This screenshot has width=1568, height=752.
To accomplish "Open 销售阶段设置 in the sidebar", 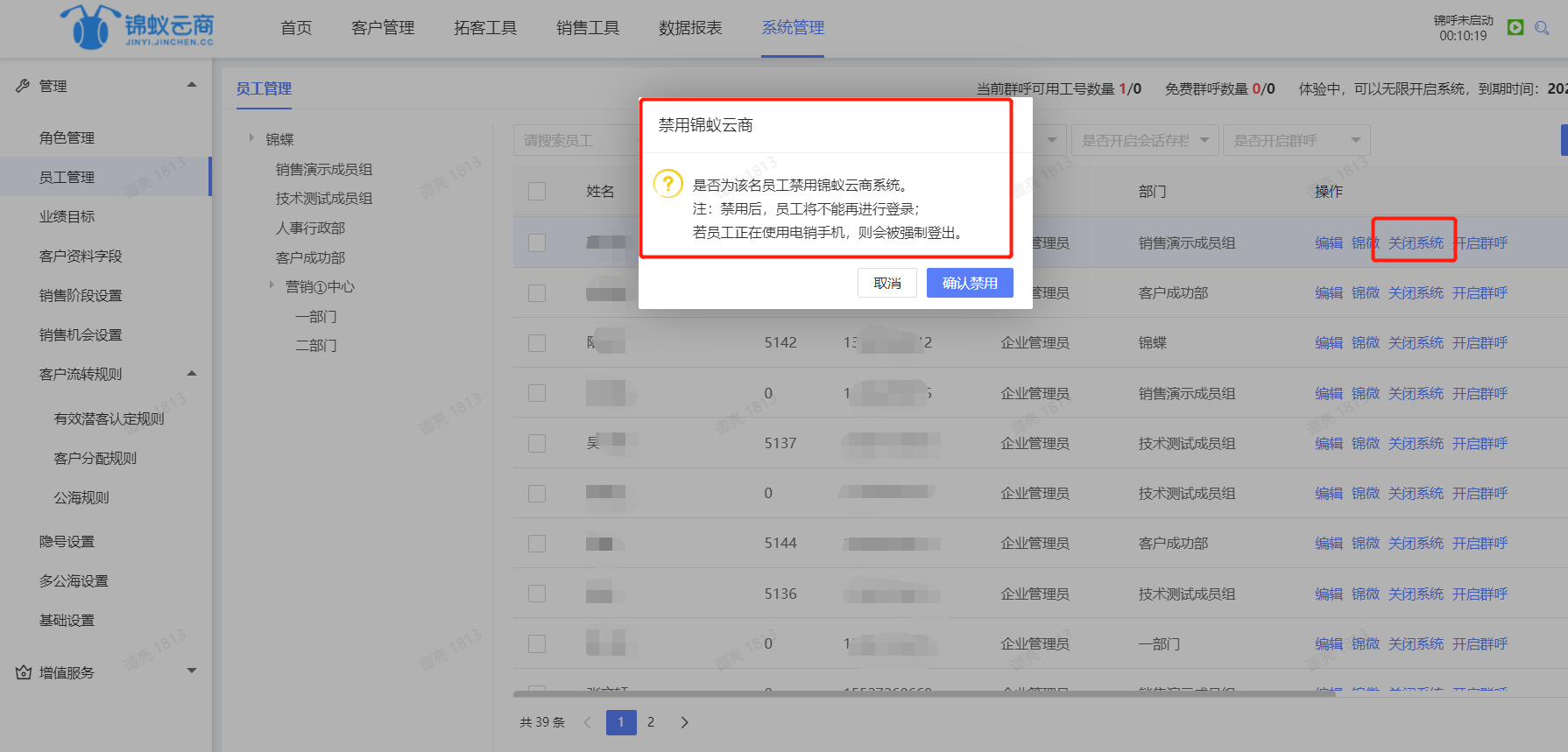I will pyautogui.click(x=81, y=295).
